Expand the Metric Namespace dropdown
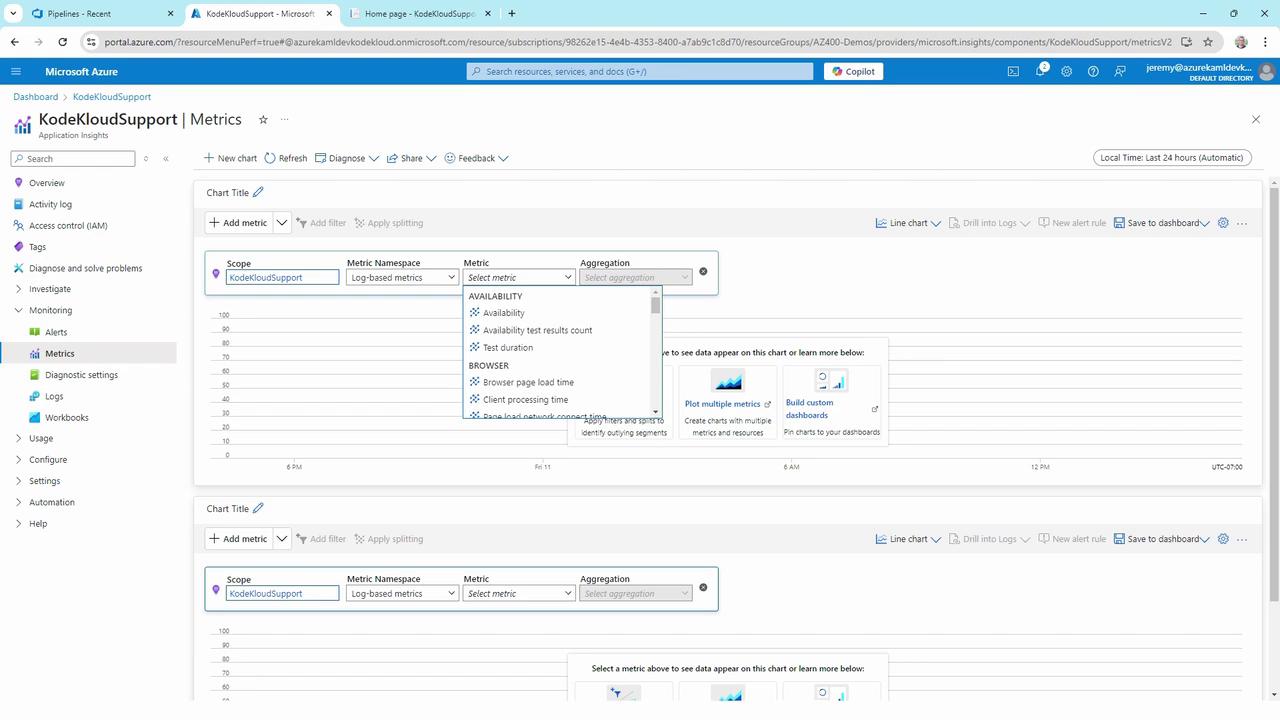1280x720 pixels. click(x=402, y=277)
